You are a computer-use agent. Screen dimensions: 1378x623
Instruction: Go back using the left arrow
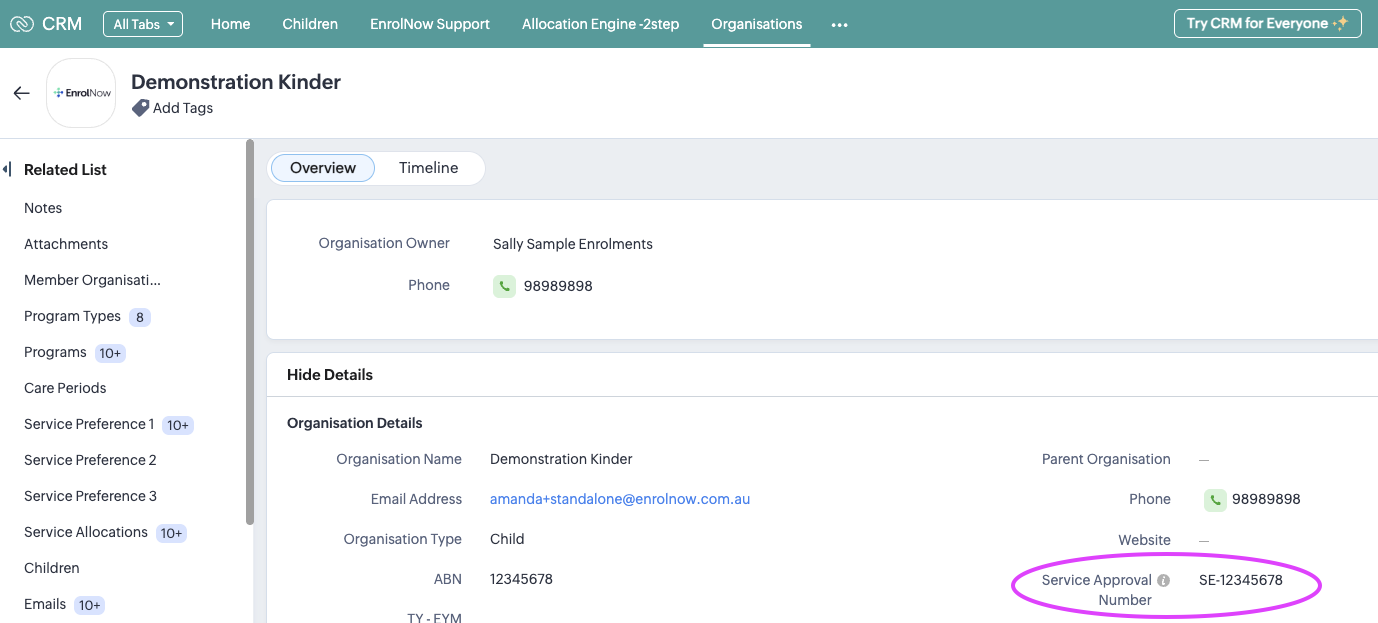pyautogui.click(x=21, y=93)
